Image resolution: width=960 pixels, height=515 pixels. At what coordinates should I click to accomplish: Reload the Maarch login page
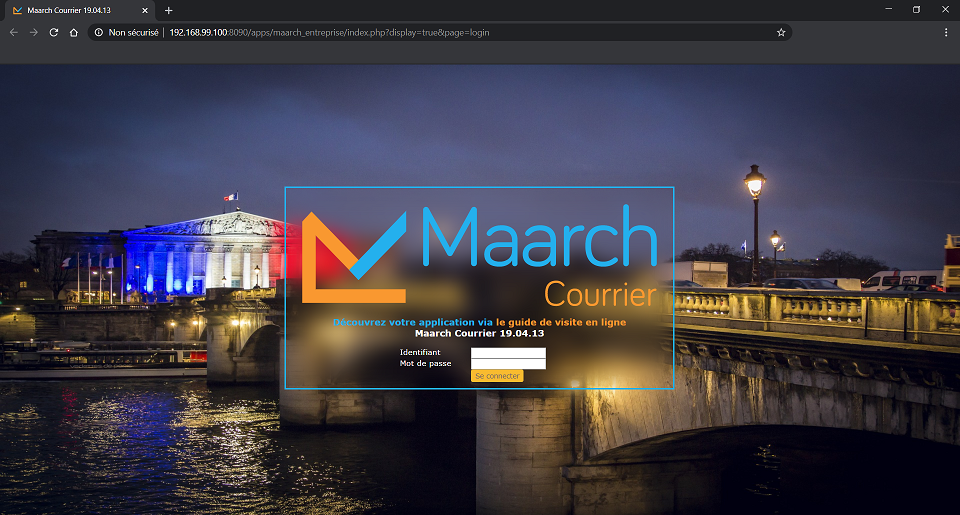(x=54, y=32)
